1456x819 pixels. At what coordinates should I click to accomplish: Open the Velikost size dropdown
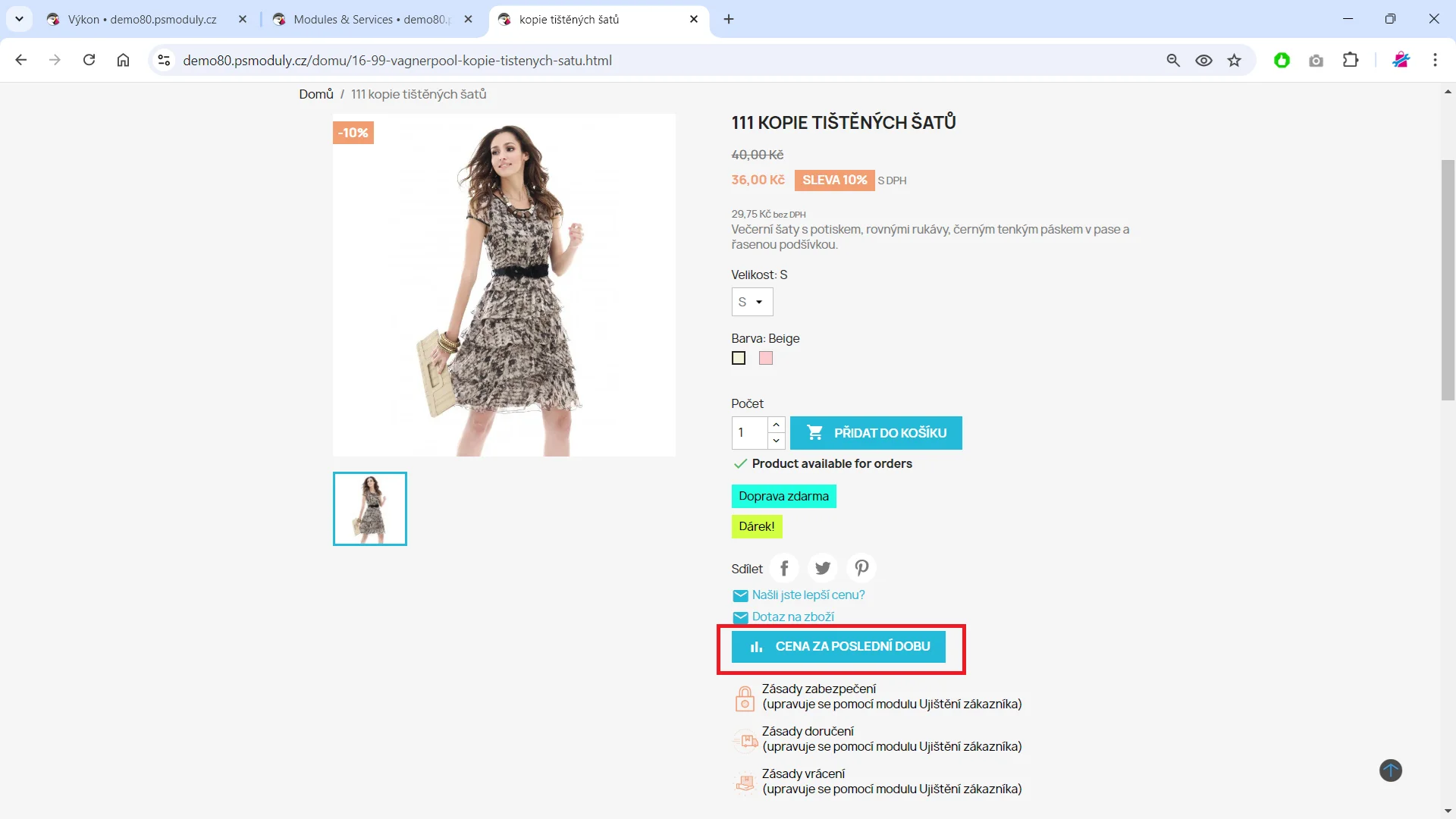click(752, 302)
